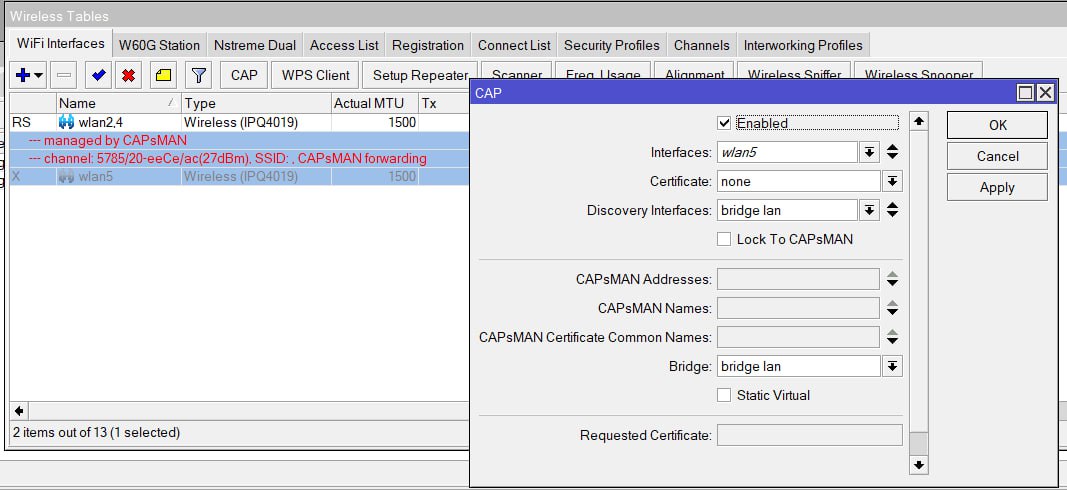Open the Interfaces dropdown list

869,152
